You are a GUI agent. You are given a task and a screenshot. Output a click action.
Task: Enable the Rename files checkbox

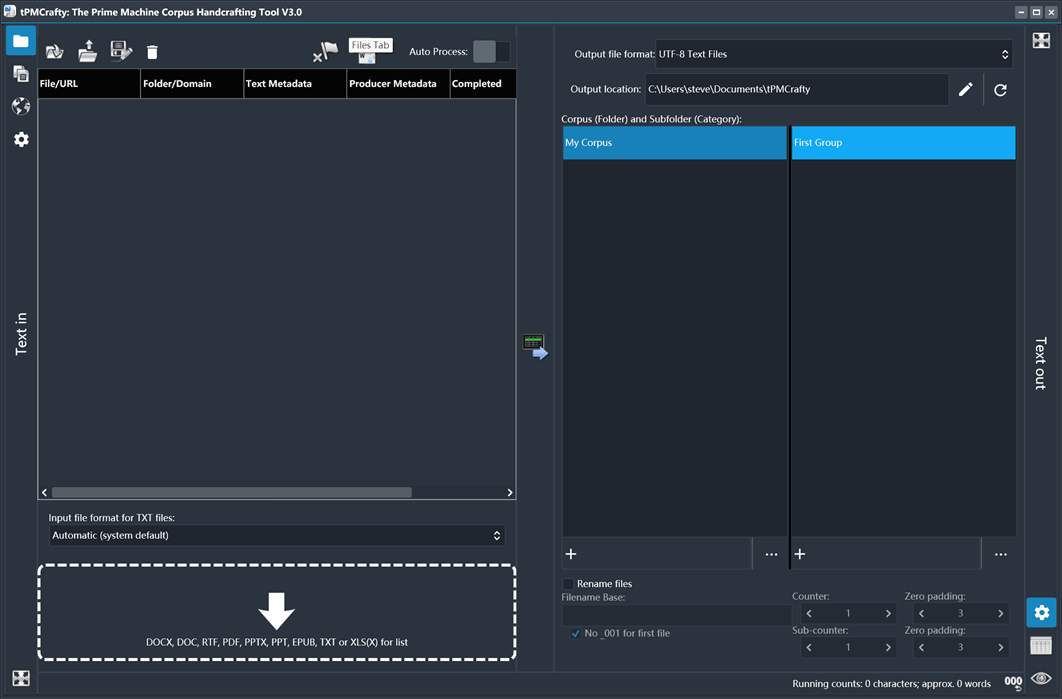pyautogui.click(x=568, y=583)
